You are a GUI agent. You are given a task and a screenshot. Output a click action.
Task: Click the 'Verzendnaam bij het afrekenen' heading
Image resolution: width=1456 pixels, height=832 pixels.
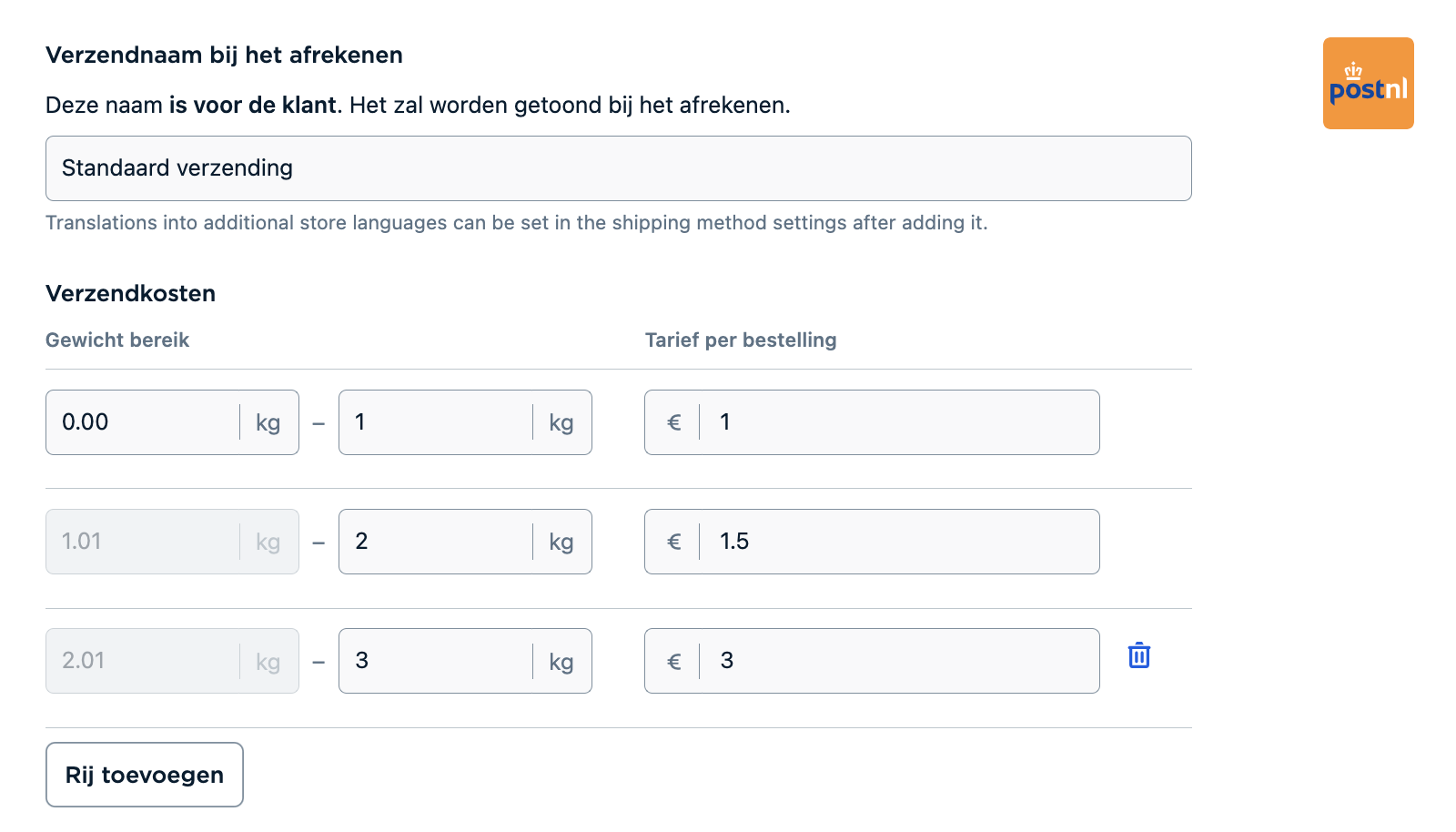(x=224, y=55)
